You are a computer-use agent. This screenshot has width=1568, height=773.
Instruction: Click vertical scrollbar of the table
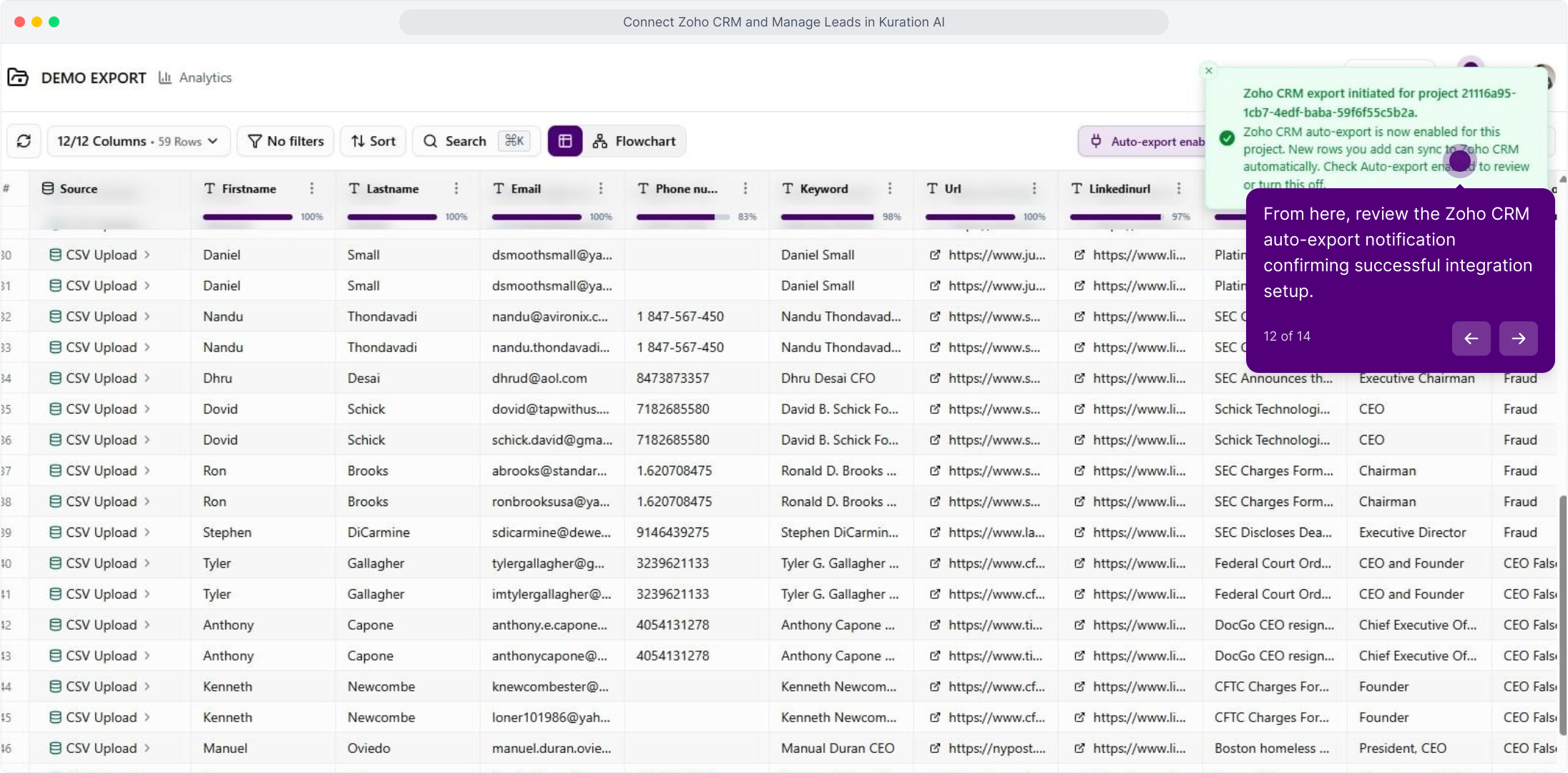(1562, 616)
